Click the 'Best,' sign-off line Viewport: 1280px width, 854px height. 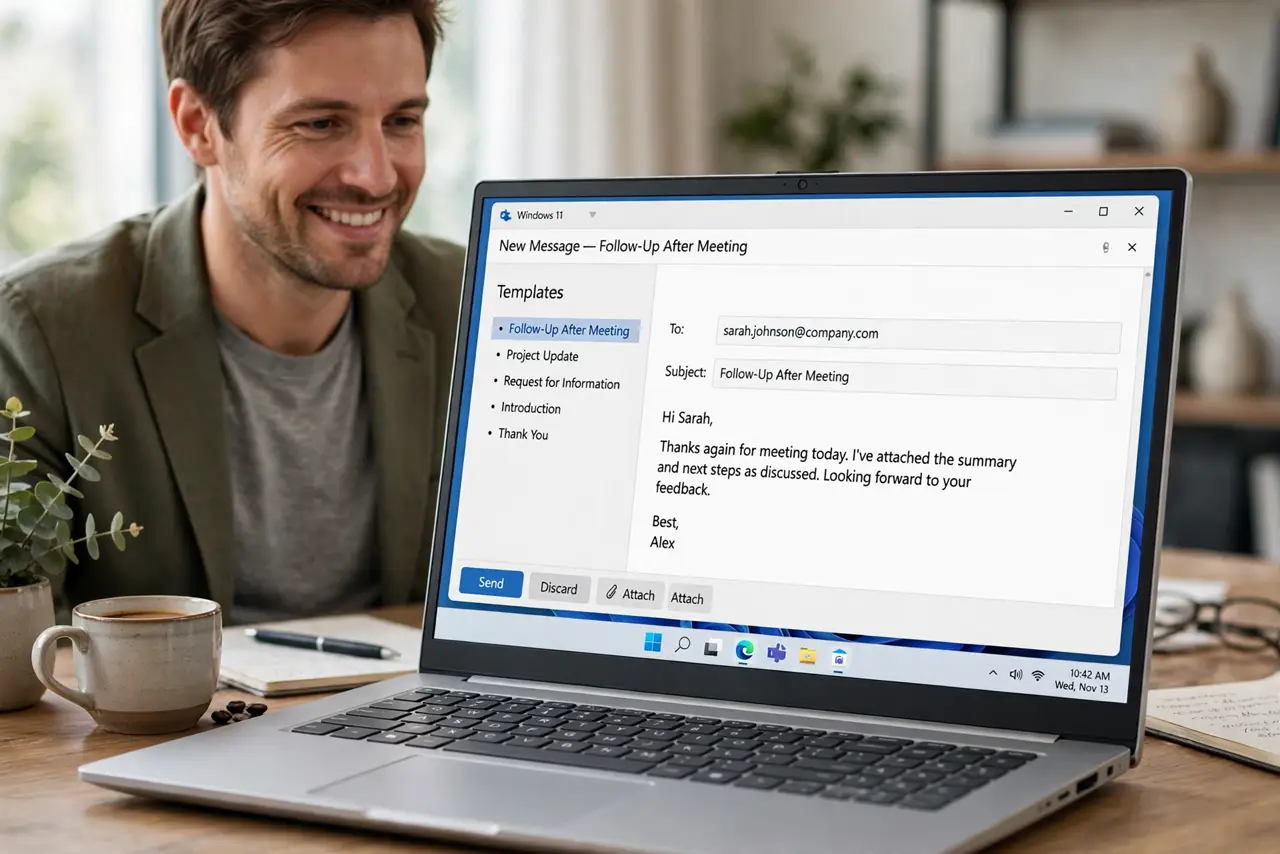[x=665, y=521]
